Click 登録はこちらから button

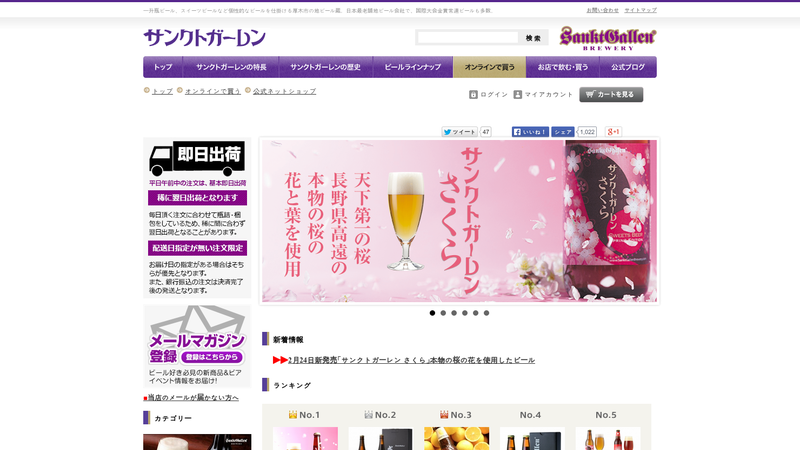click(212, 357)
